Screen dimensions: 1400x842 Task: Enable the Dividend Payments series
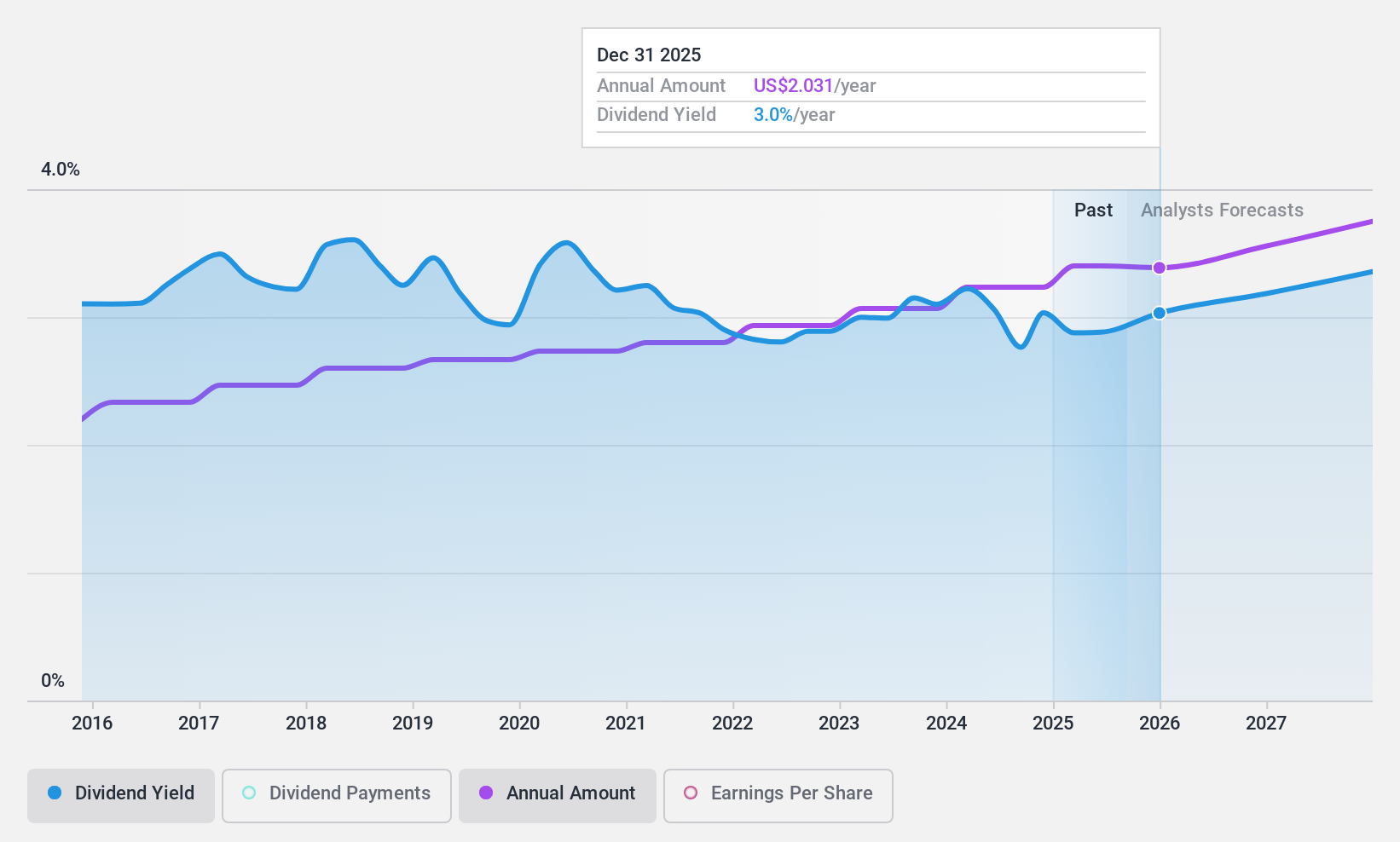337,796
